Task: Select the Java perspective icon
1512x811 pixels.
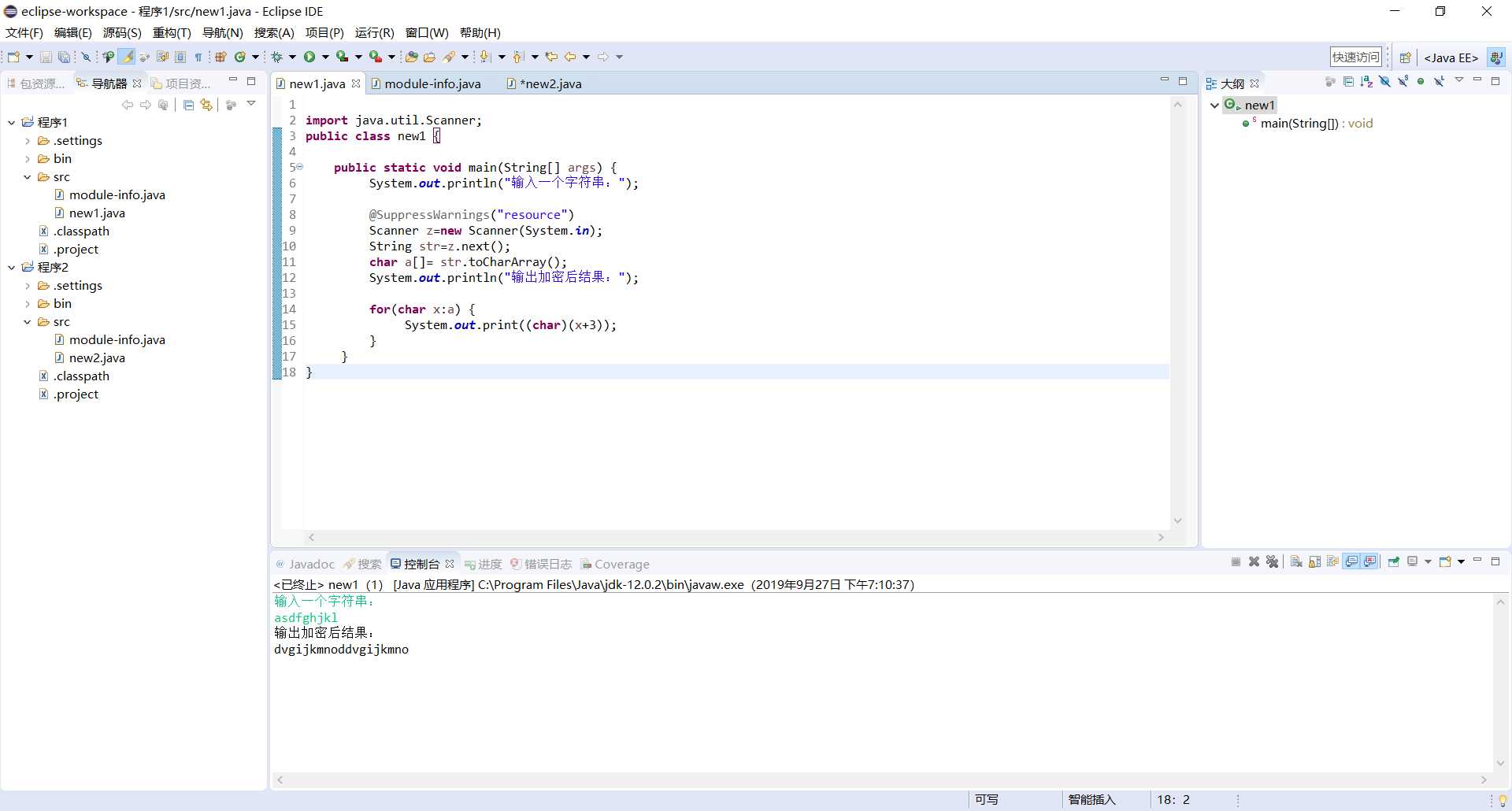Action: pyautogui.click(x=1496, y=57)
